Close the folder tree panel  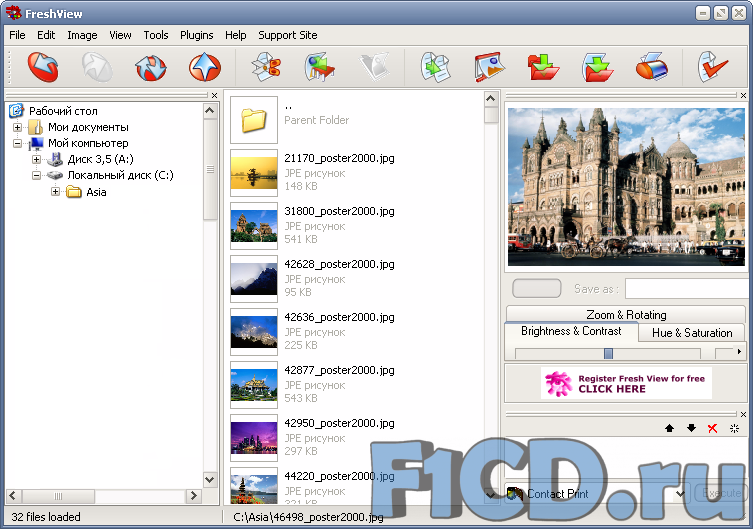pyautogui.click(x=215, y=96)
